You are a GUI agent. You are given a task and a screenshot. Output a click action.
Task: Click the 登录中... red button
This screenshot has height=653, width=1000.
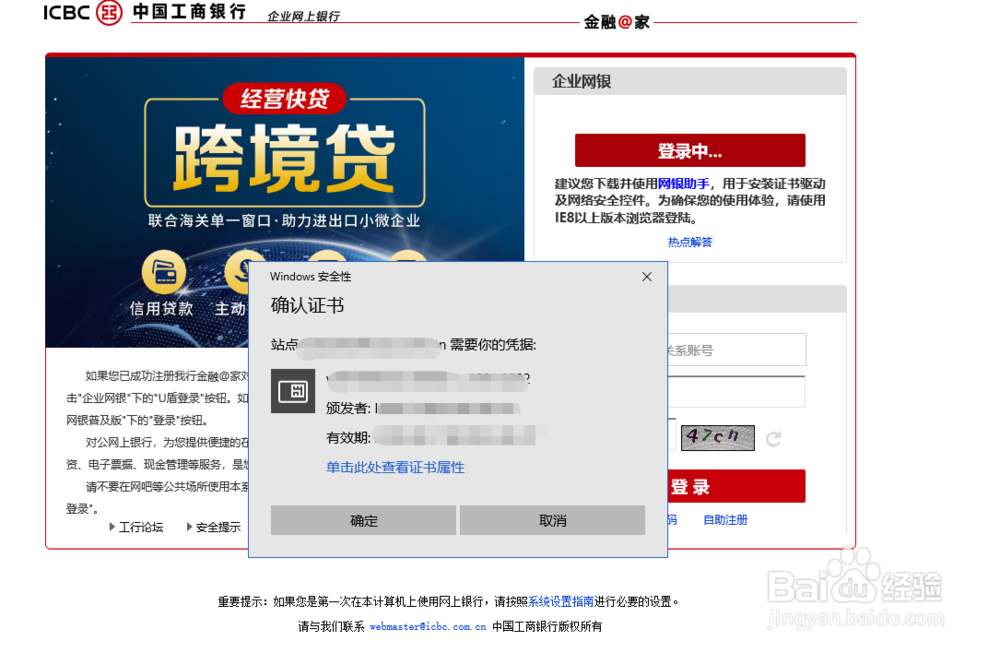coord(690,150)
